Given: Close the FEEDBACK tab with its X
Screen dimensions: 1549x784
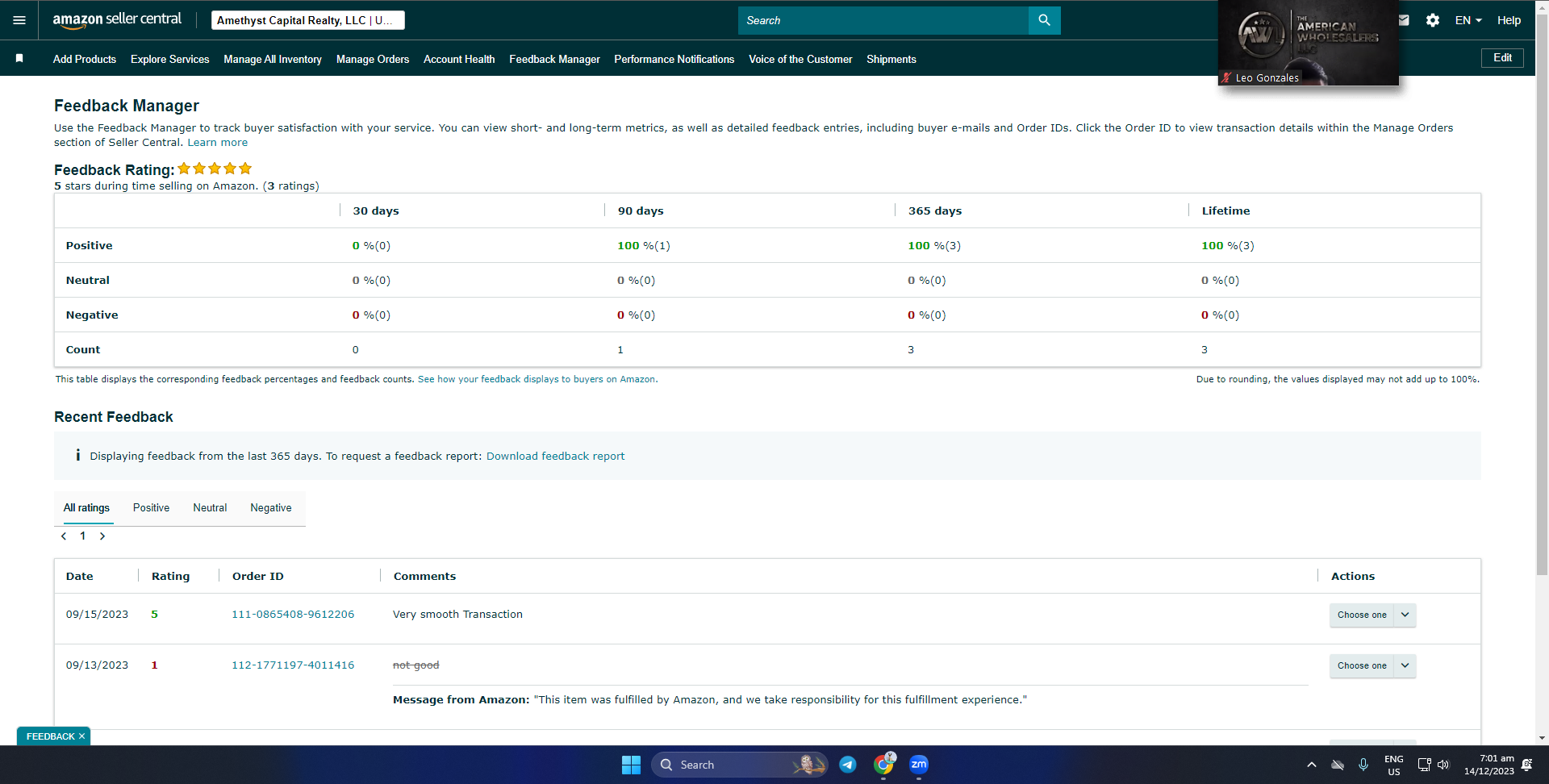Looking at the screenshot, I should (x=81, y=736).
